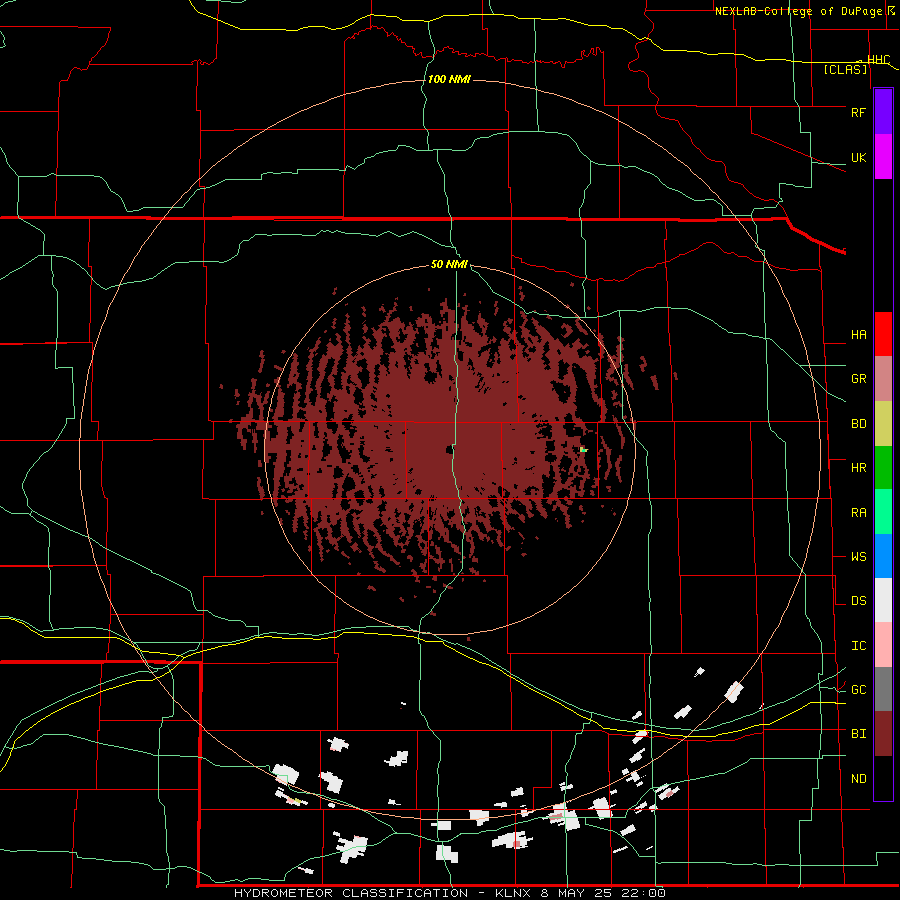Click the "BD" legend label

pyautogui.click(x=858, y=424)
